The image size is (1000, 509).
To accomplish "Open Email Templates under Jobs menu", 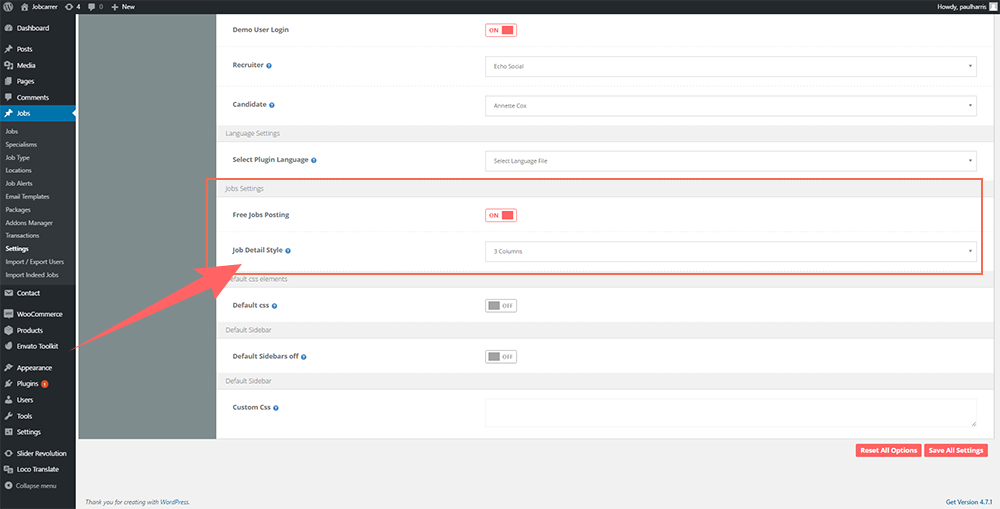I will pyautogui.click(x=27, y=196).
